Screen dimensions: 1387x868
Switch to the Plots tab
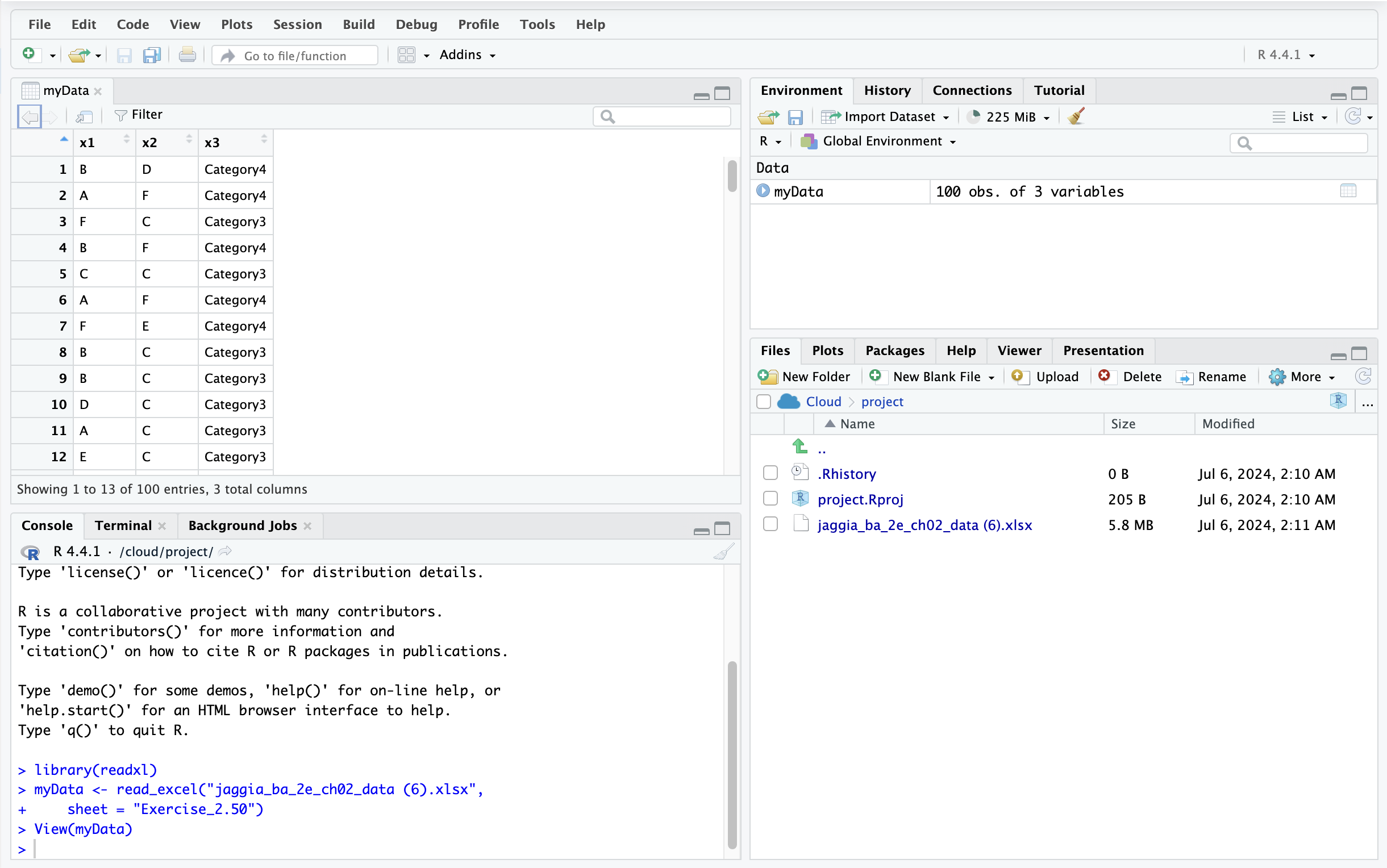pyautogui.click(x=827, y=350)
